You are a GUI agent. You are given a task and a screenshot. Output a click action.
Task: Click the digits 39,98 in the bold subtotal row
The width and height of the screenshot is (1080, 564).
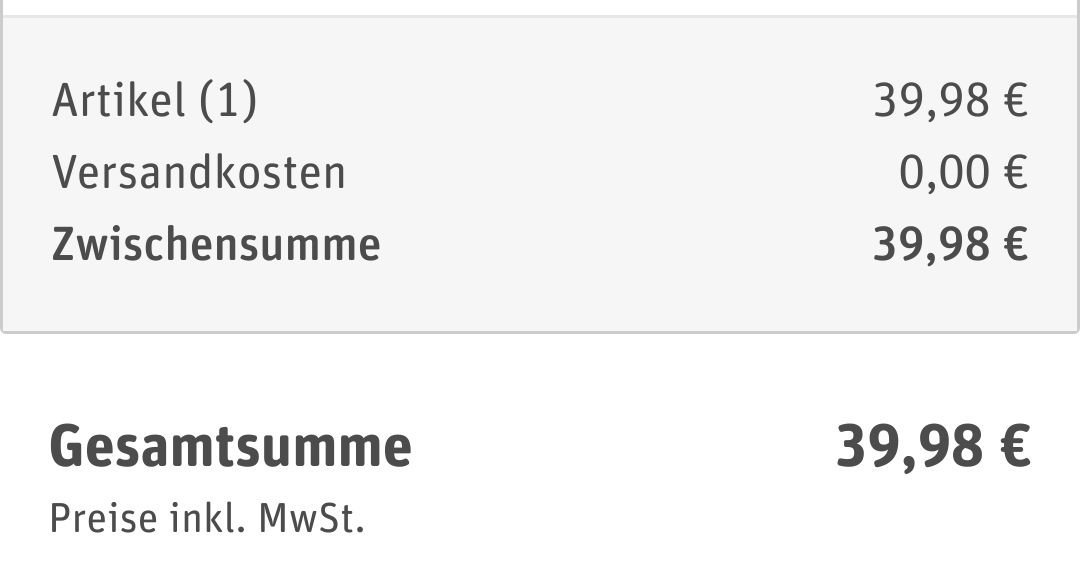[x=932, y=244]
